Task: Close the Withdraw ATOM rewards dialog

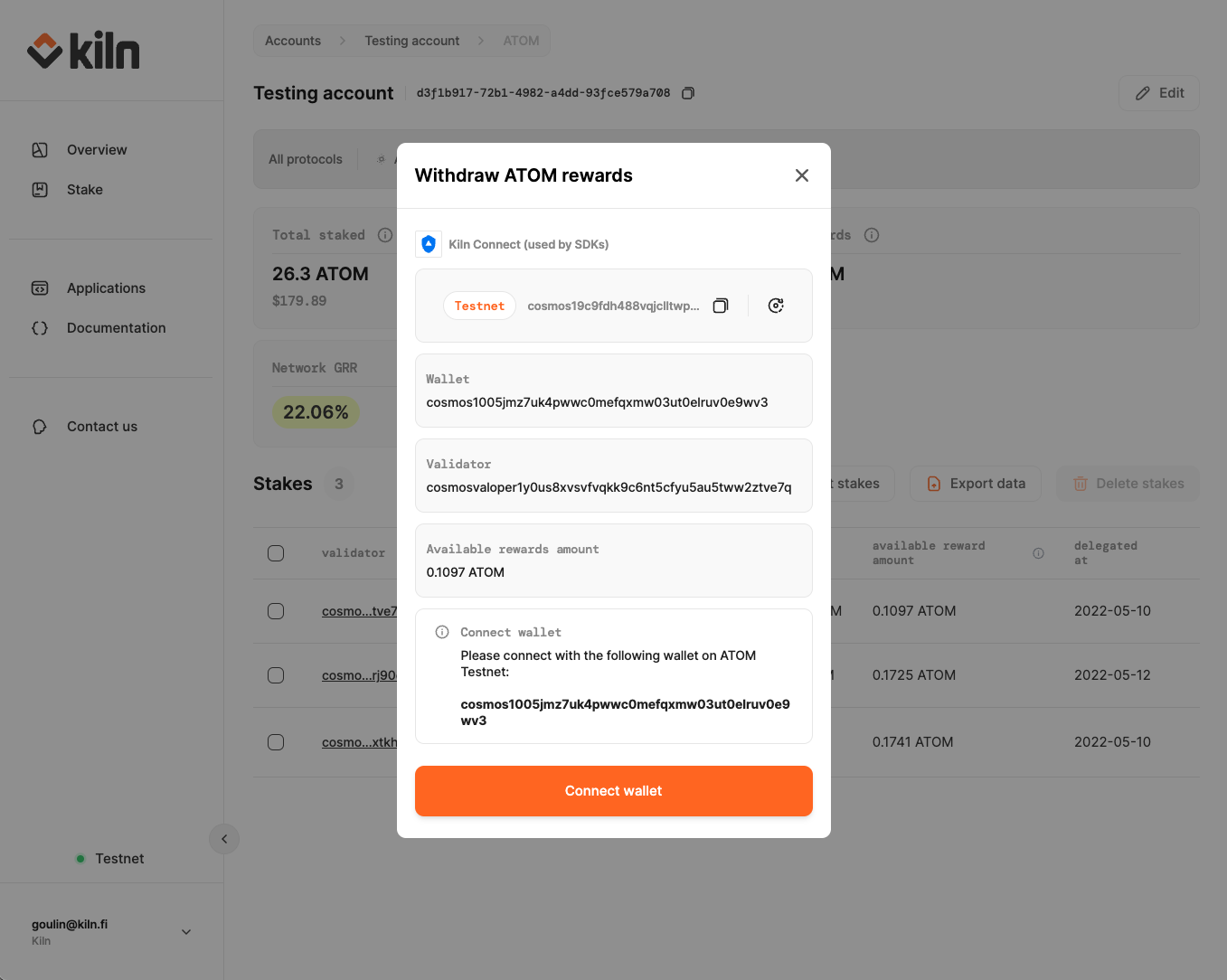Action: point(801,175)
